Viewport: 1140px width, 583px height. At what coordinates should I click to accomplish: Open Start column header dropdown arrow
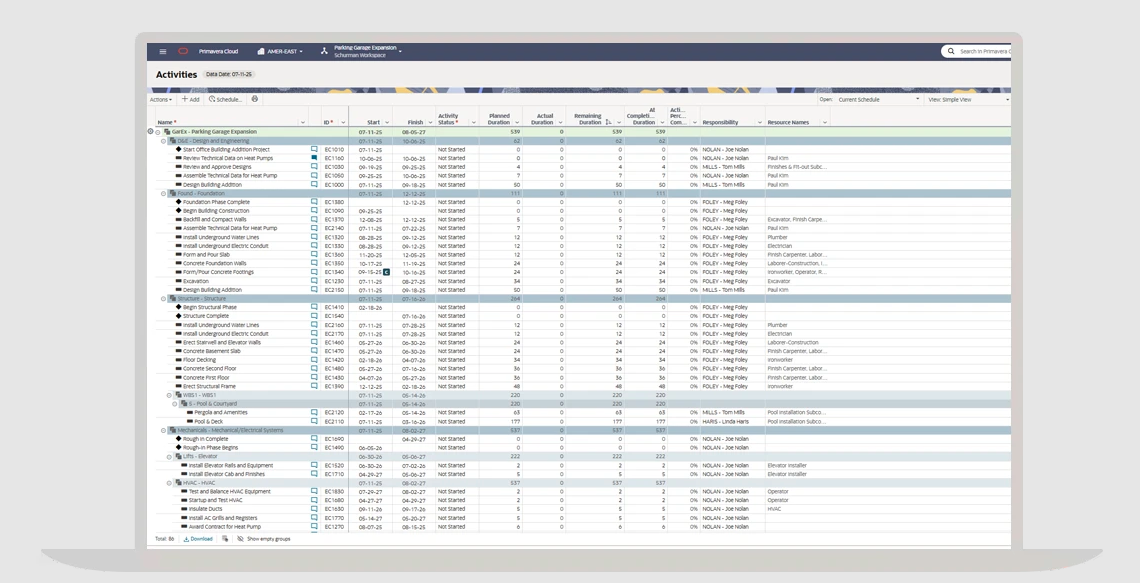(387, 123)
